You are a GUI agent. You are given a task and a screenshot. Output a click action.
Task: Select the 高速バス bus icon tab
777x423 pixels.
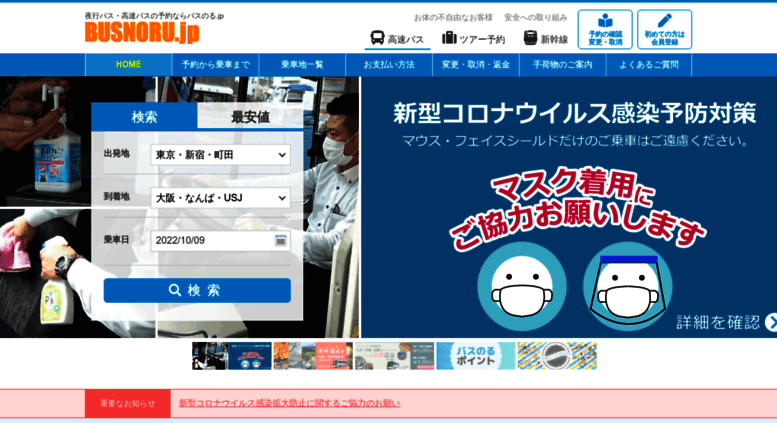(x=397, y=39)
